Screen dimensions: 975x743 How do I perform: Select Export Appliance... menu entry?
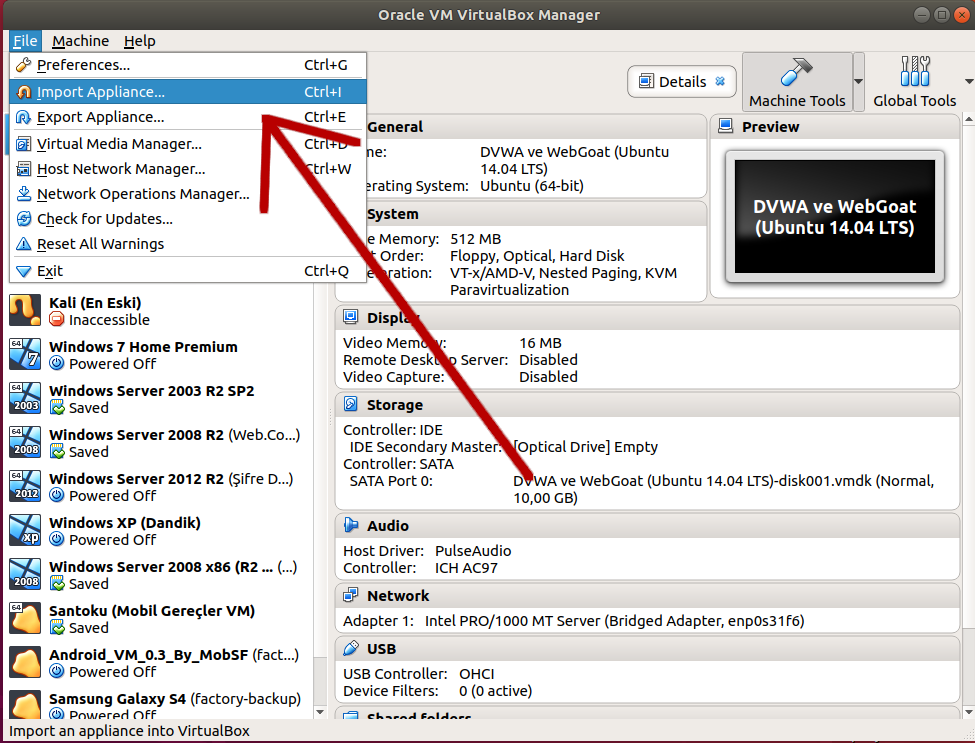pos(188,117)
